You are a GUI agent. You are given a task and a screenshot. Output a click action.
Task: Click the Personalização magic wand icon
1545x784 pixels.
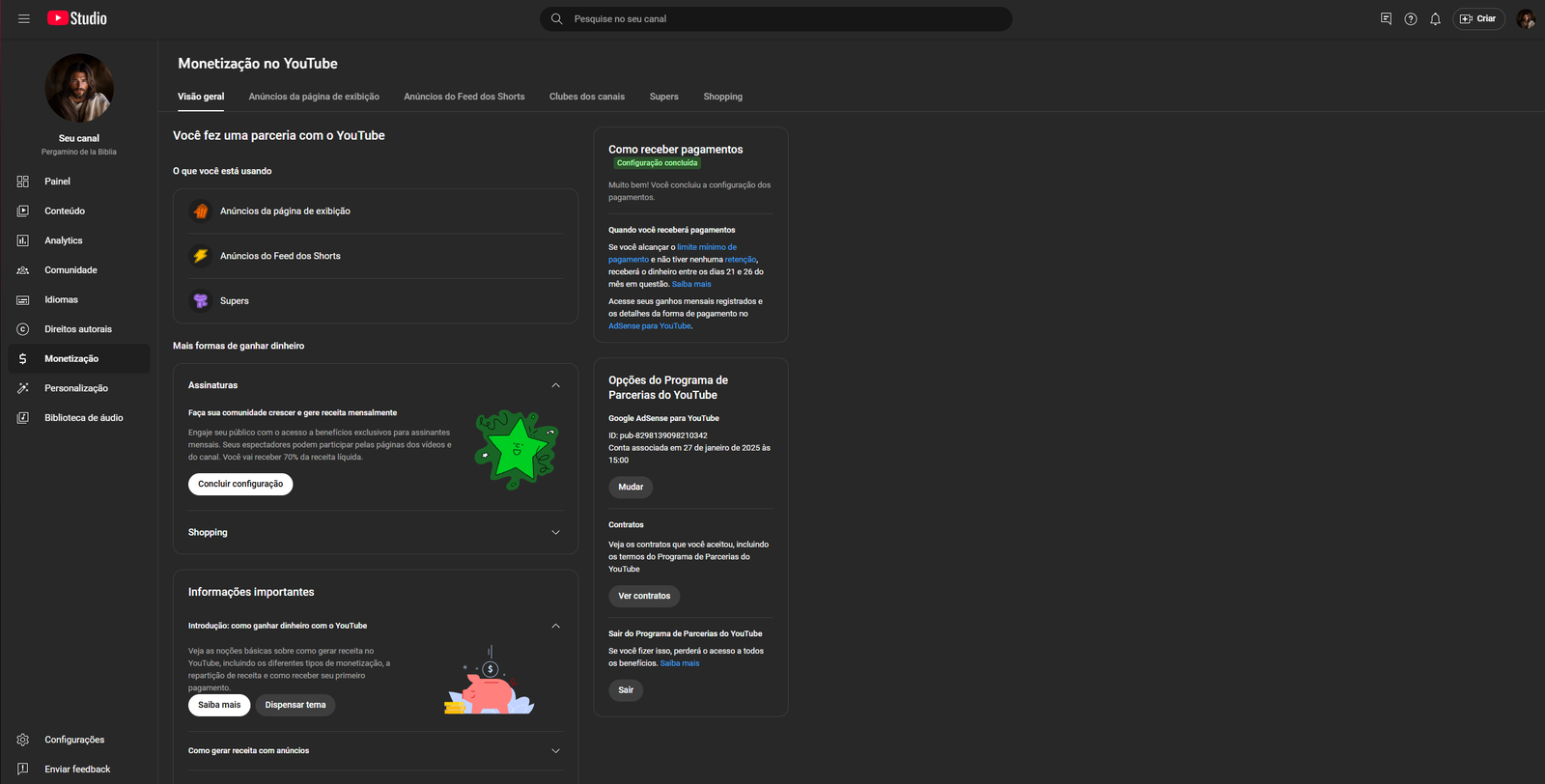(23, 388)
